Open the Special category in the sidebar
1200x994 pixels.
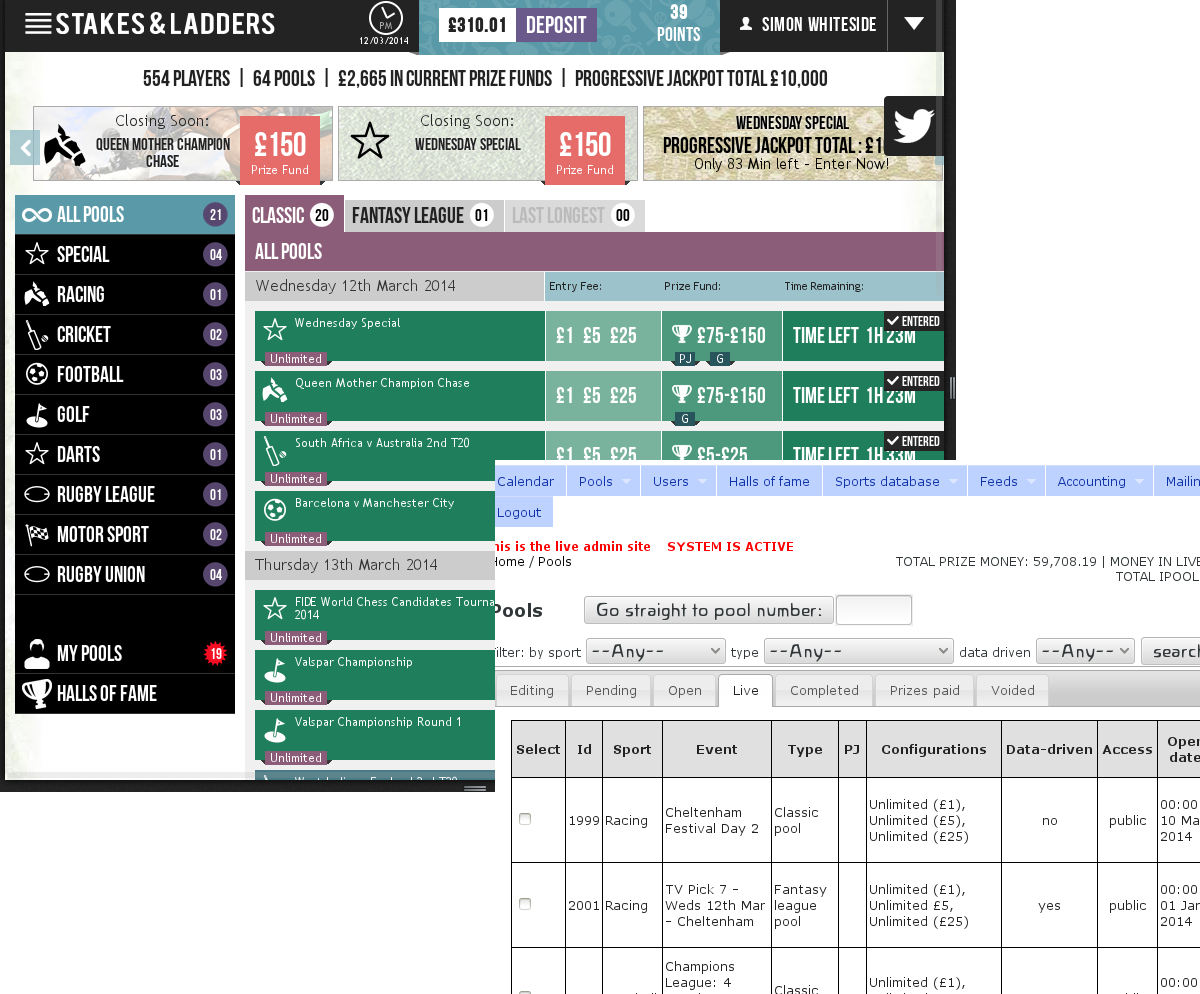(x=125, y=255)
